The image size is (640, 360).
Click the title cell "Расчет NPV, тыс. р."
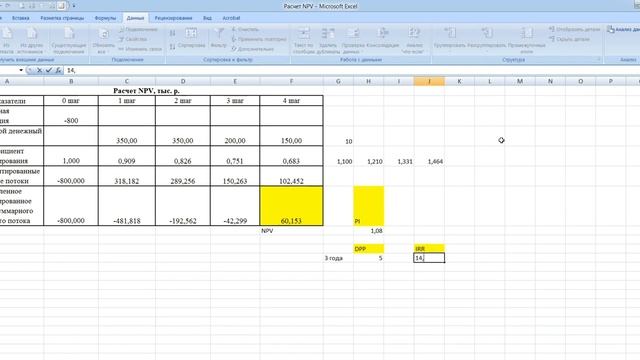pos(147,91)
